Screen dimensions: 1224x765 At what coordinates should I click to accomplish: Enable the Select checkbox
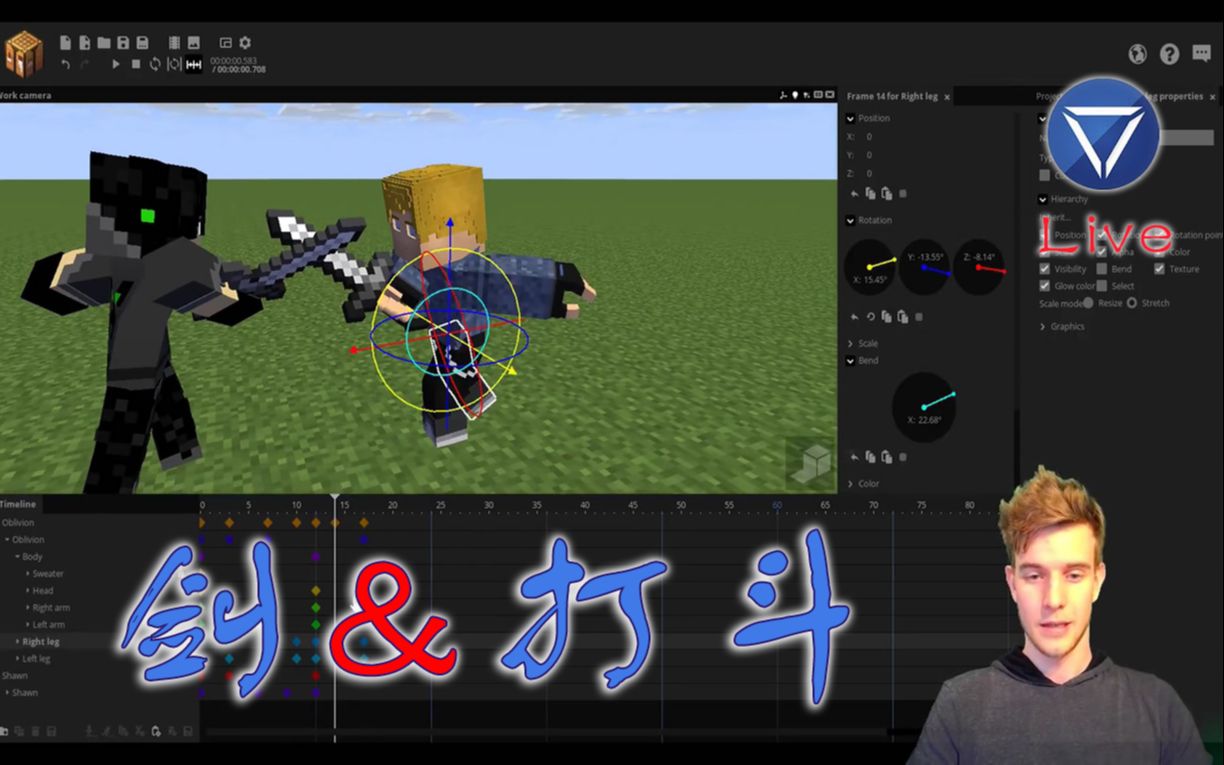coord(1102,286)
